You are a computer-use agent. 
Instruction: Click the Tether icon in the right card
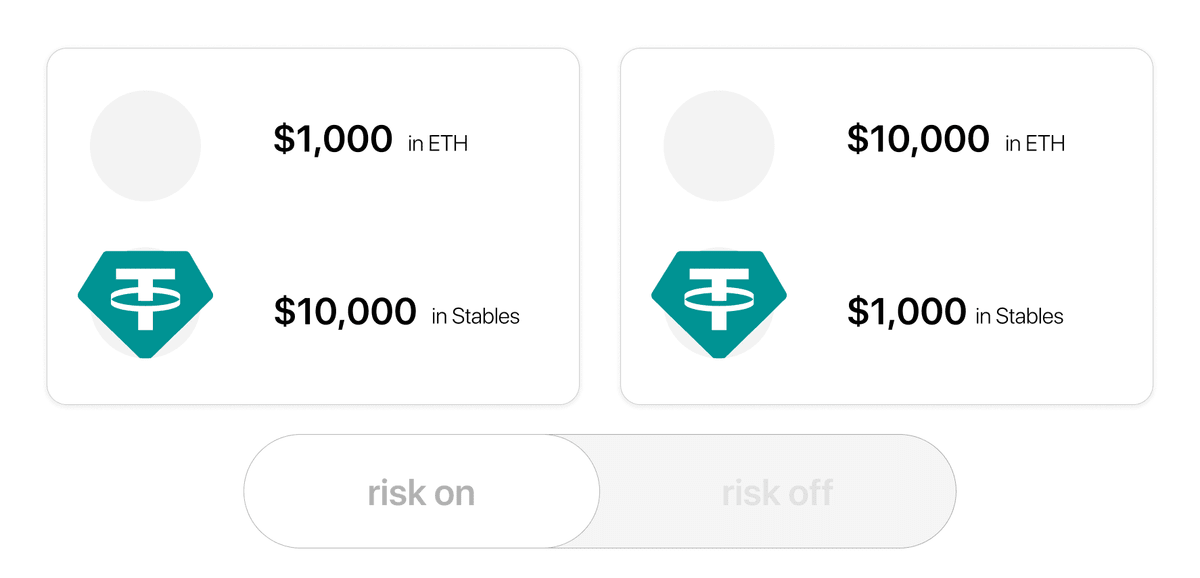(x=719, y=303)
